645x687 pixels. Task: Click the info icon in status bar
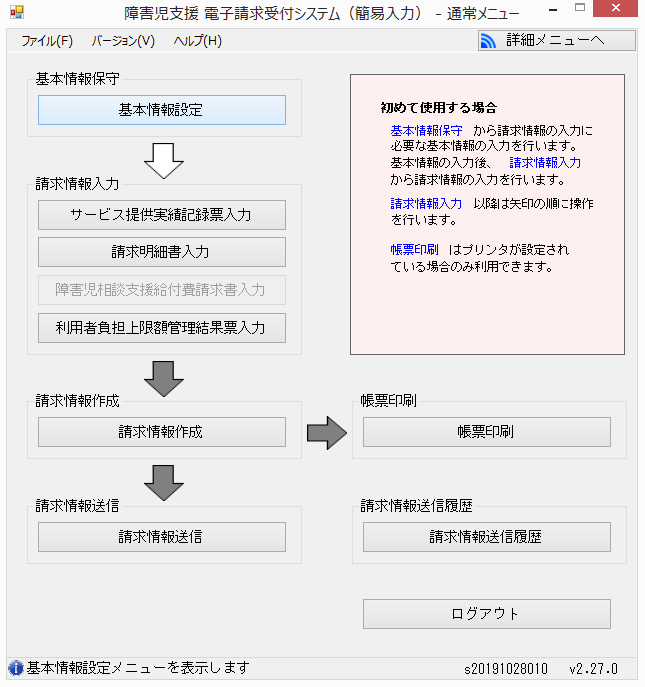16,668
